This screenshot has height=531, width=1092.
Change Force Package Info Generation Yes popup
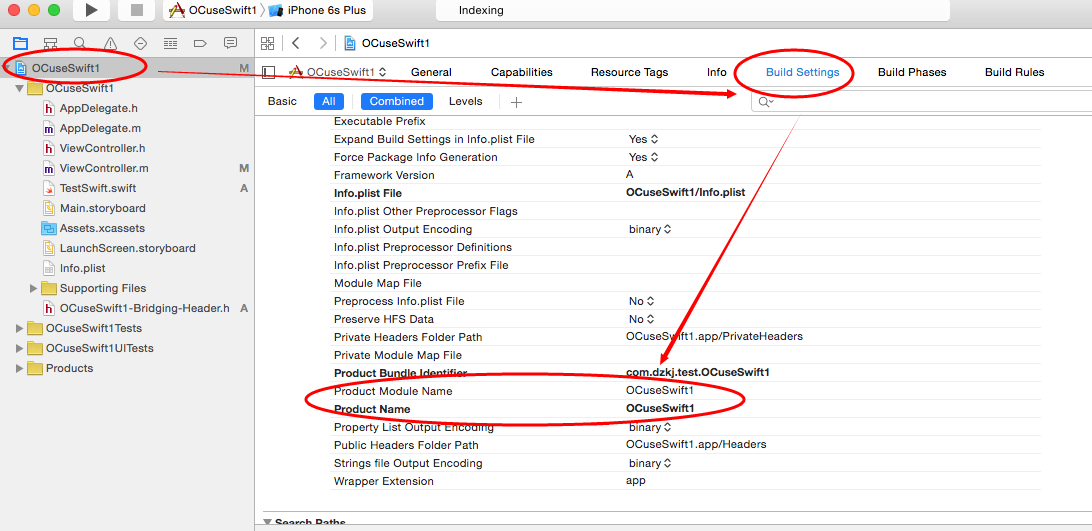coord(644,157)
